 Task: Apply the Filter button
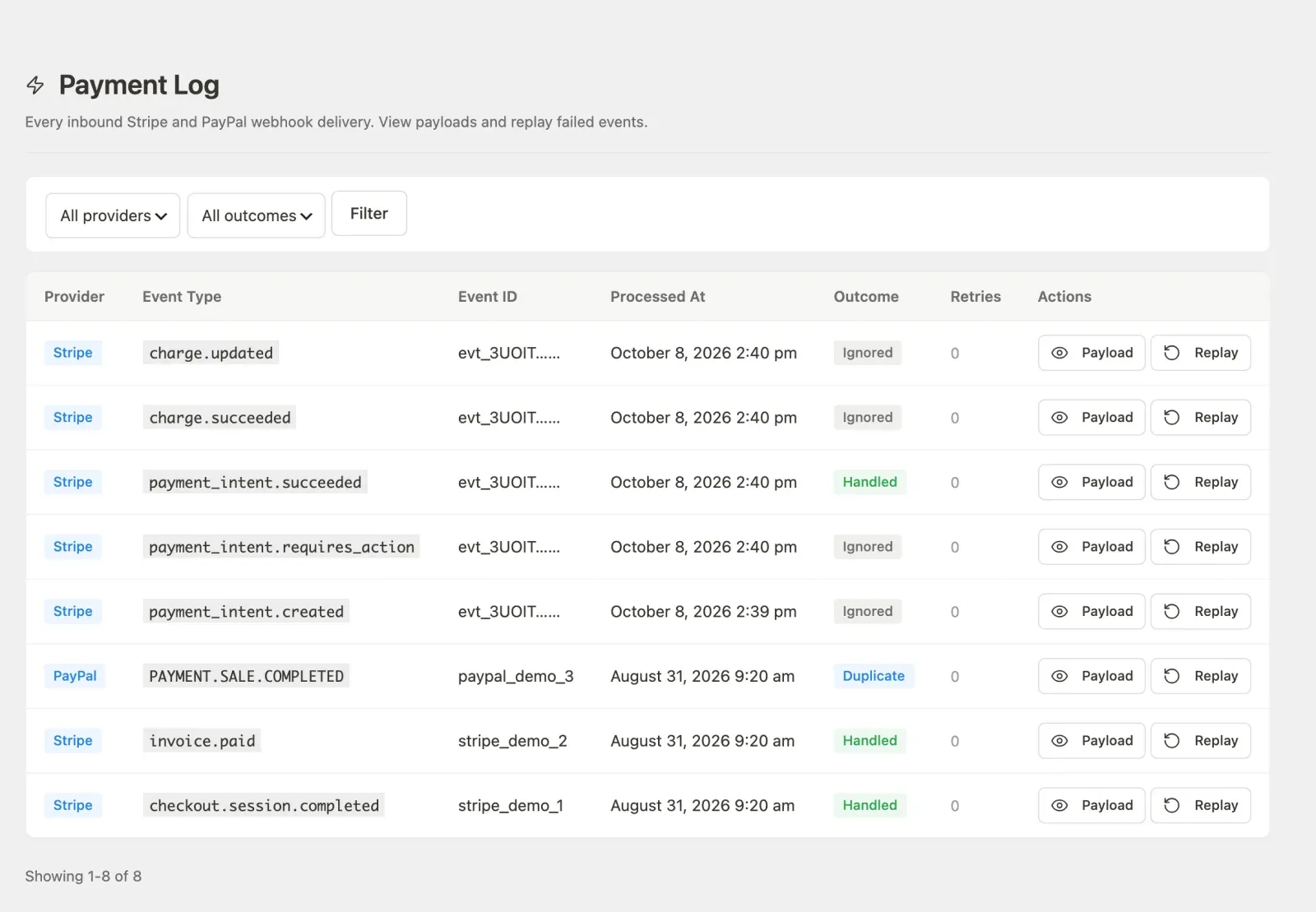pyautogui.click(x=369, y=214)
